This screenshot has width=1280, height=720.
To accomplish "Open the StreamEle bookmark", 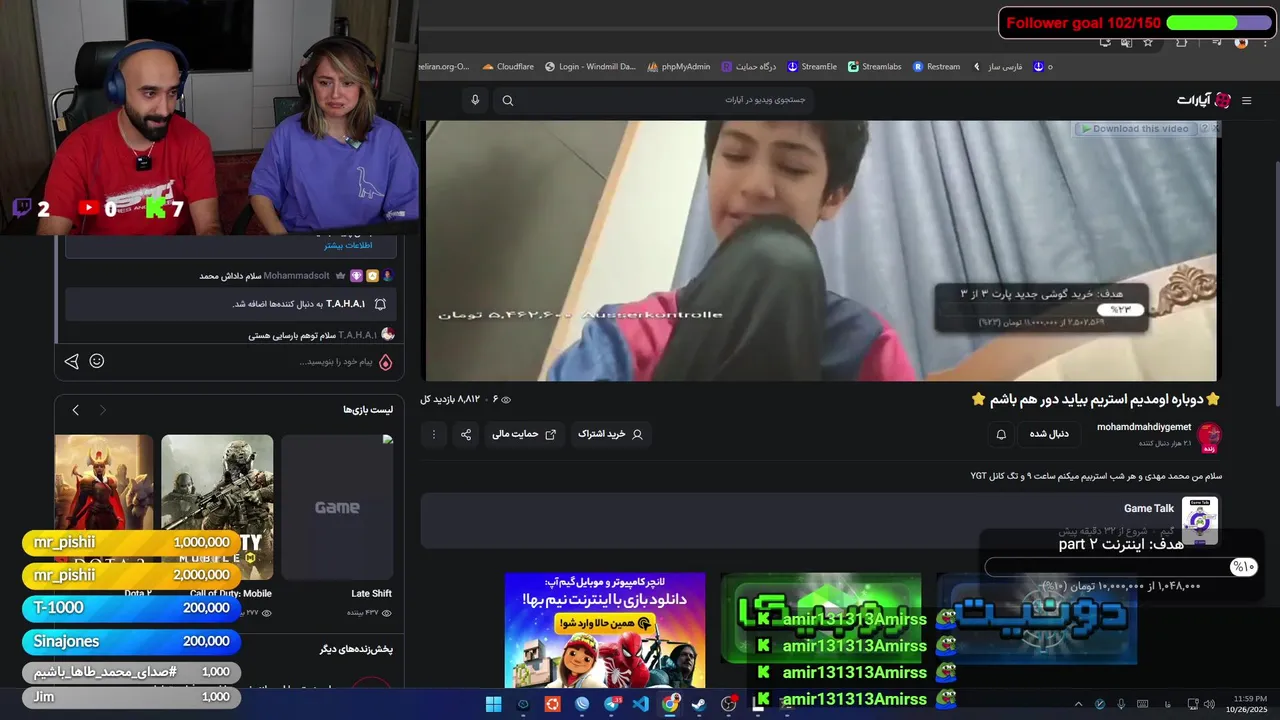I will coord(812,67).
